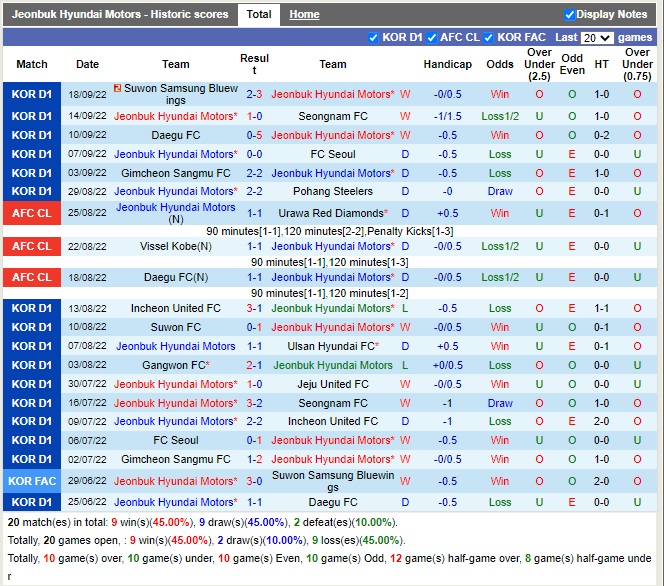Image resolution: width=664 pixels, height=586 pixels.
Task: Select the Total tab
Action: (259, 15)
